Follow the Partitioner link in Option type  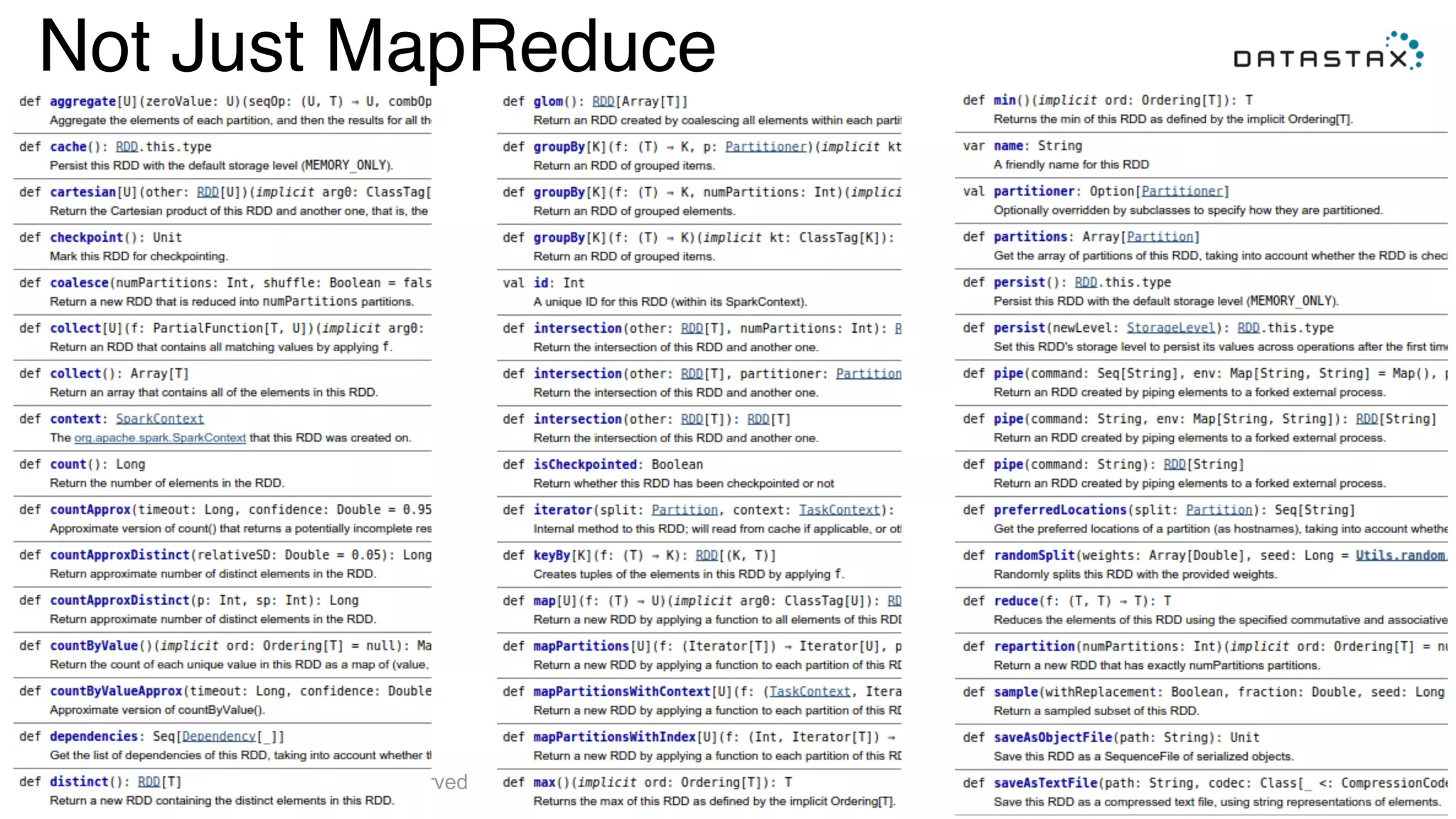(x=1182, y=191)
